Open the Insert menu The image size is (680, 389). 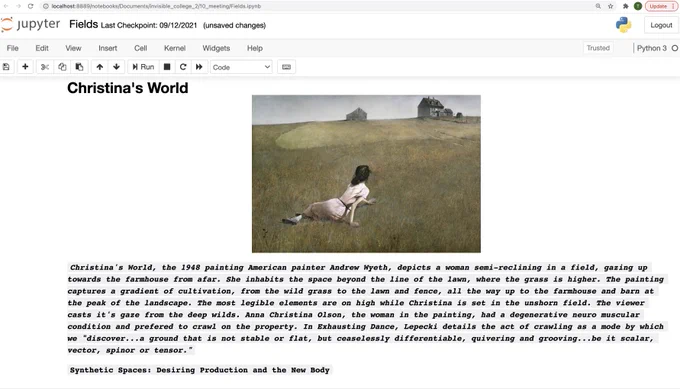click(108, 48)
